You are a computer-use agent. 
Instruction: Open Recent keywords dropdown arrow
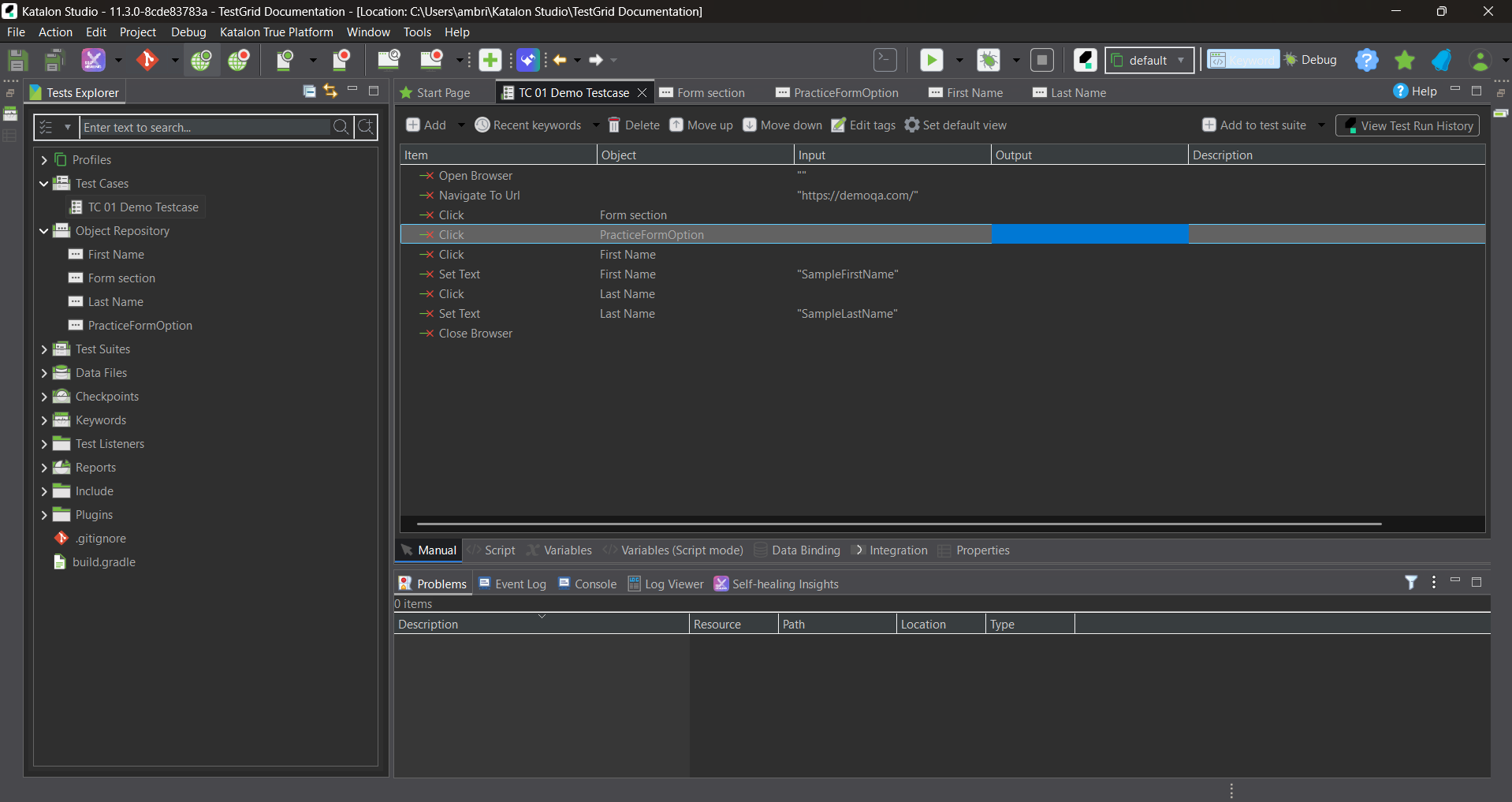[596, 125]
